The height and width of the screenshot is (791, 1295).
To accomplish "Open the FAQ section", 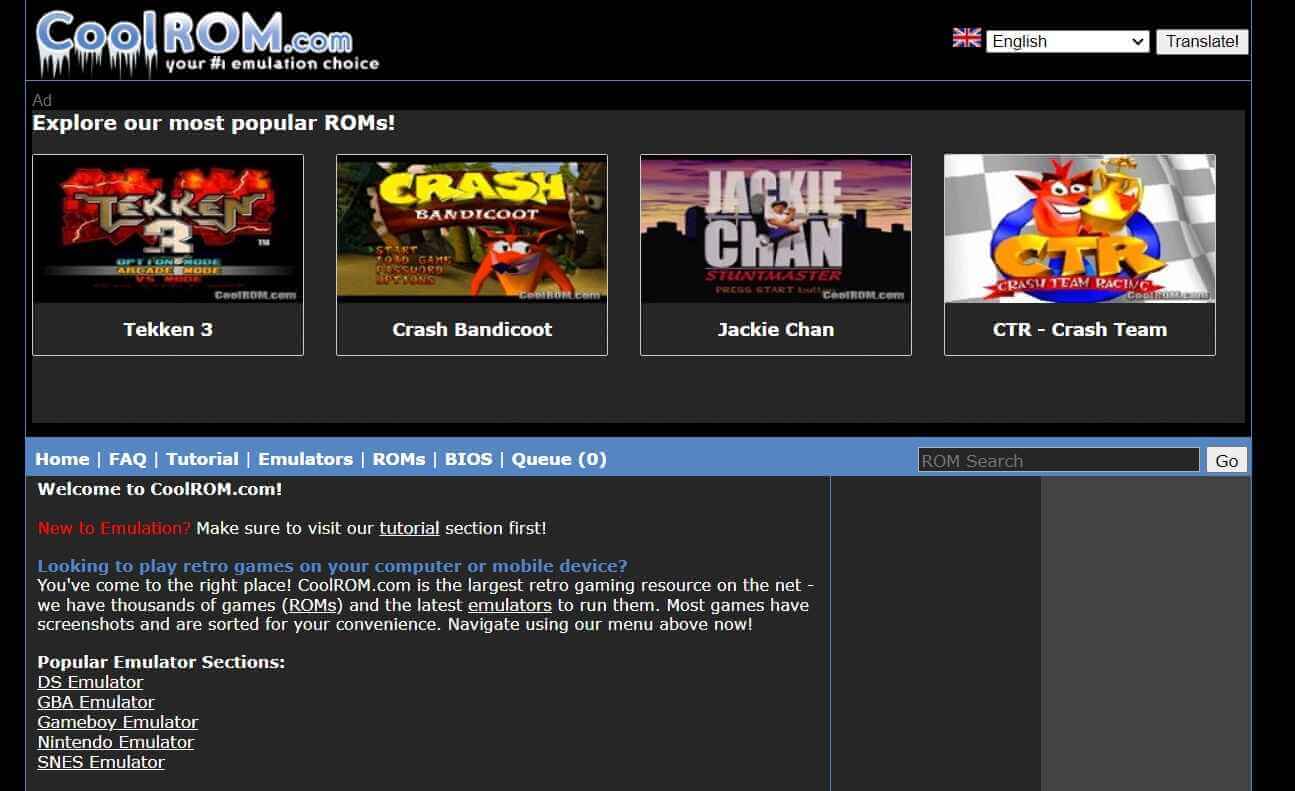I will 128,459.
